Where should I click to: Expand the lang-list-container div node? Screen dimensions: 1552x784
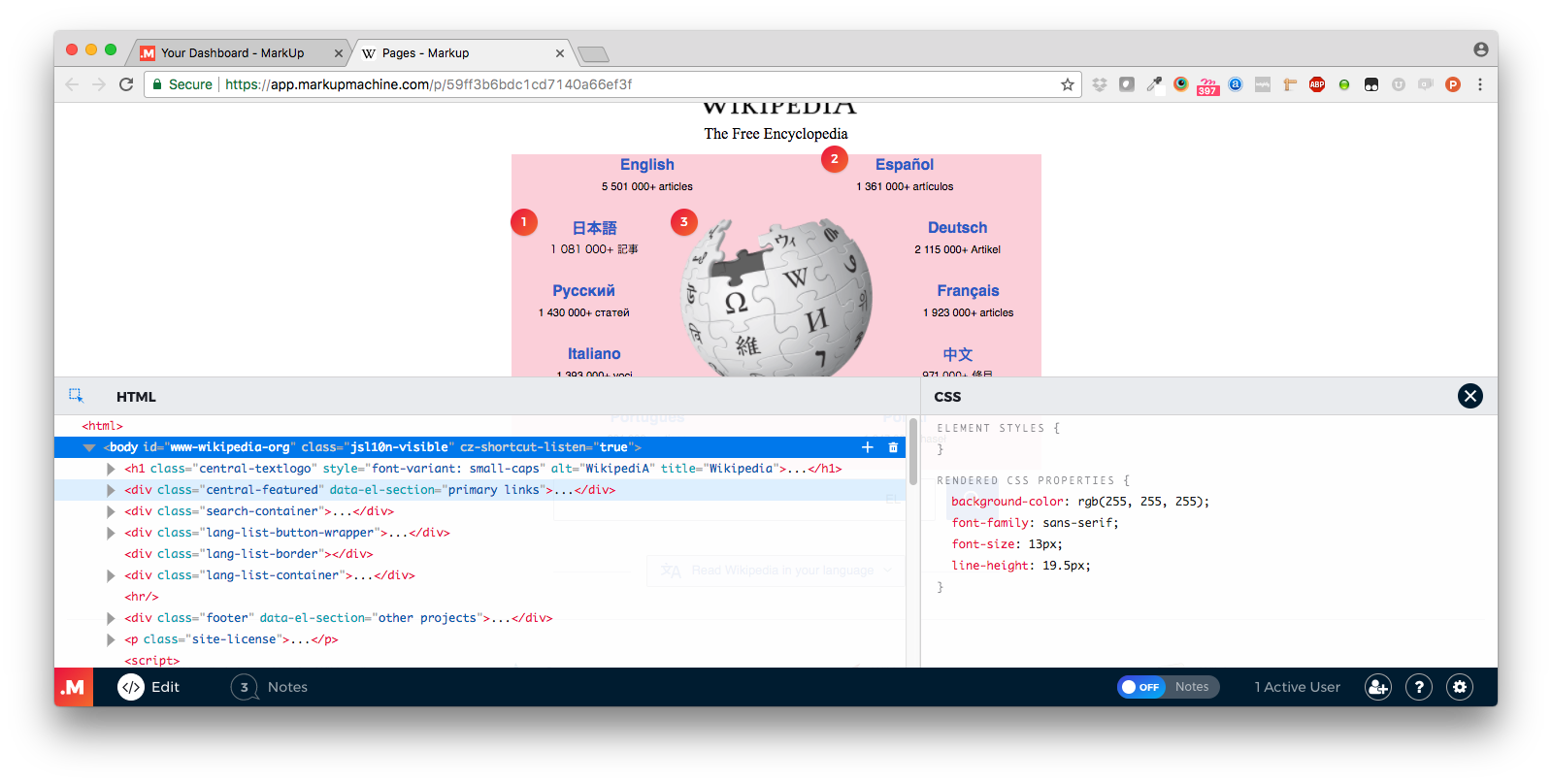111,575
